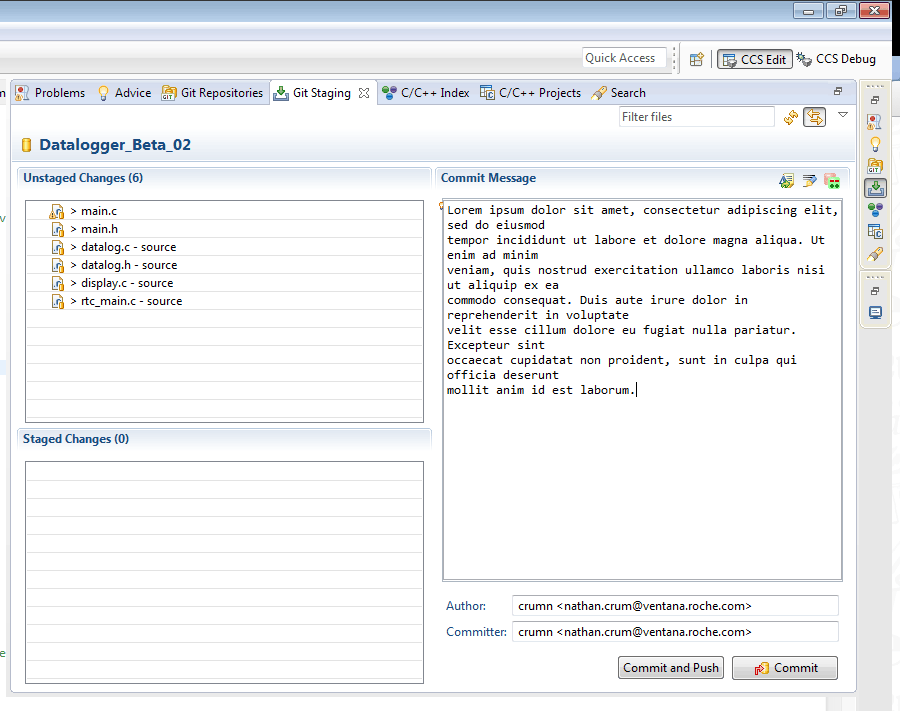Open the Git Staging view menu arrow
Viewport: 900px width, 711px height.
(x=843, y=115)
